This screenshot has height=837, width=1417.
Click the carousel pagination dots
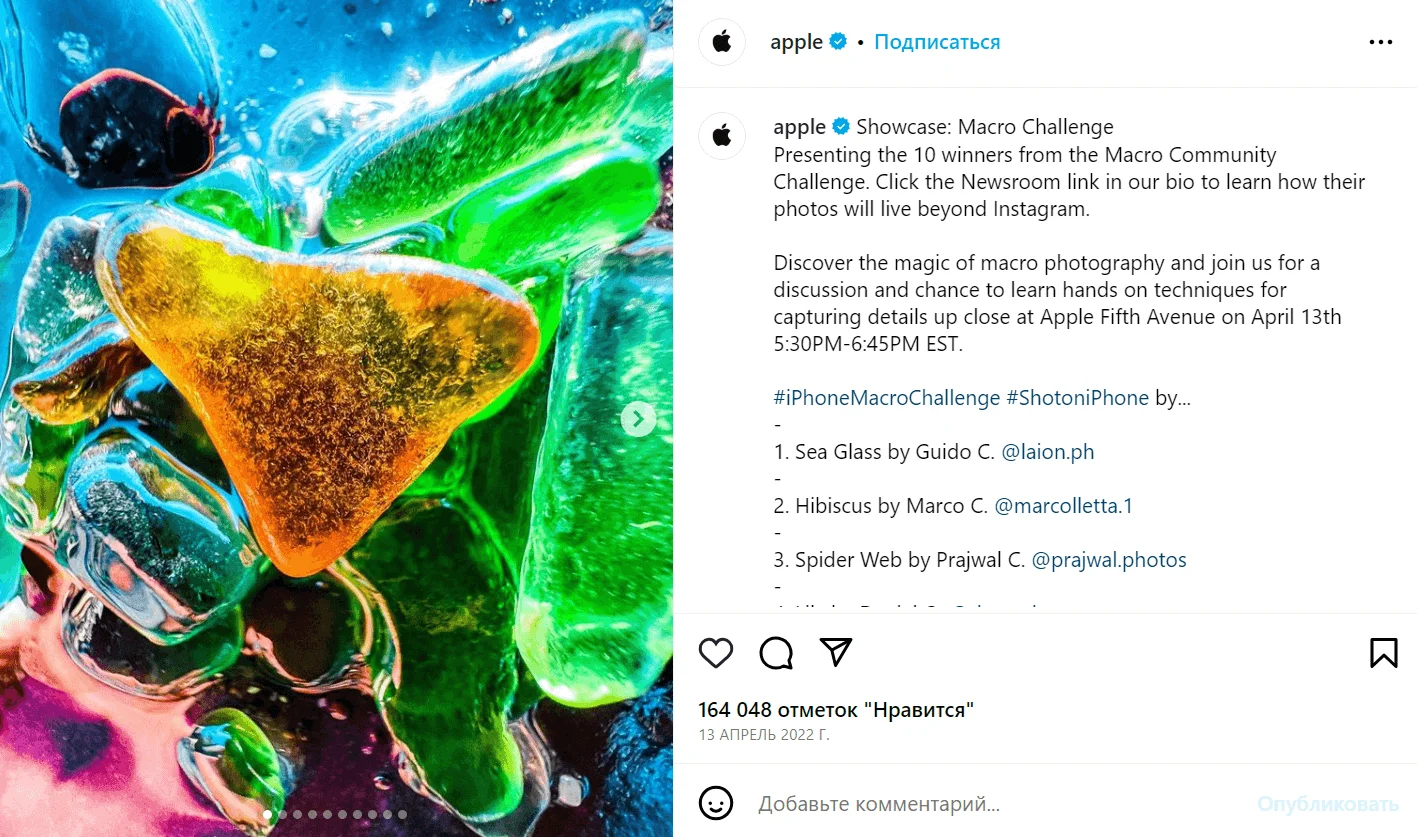coord(335,815)
